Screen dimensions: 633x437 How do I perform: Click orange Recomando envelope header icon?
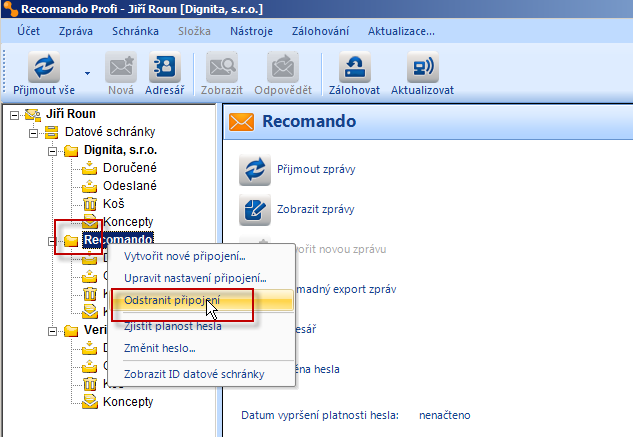point(241,122)
